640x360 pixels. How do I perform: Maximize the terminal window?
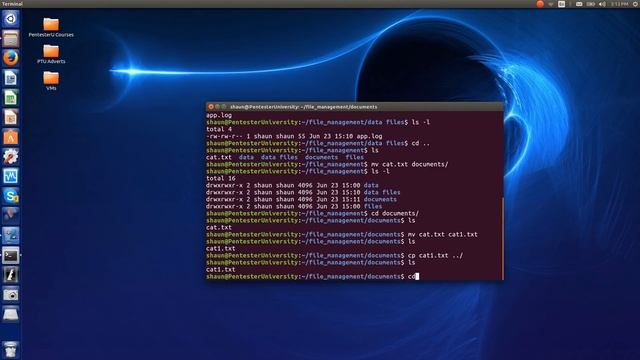(x=224, y=107)
